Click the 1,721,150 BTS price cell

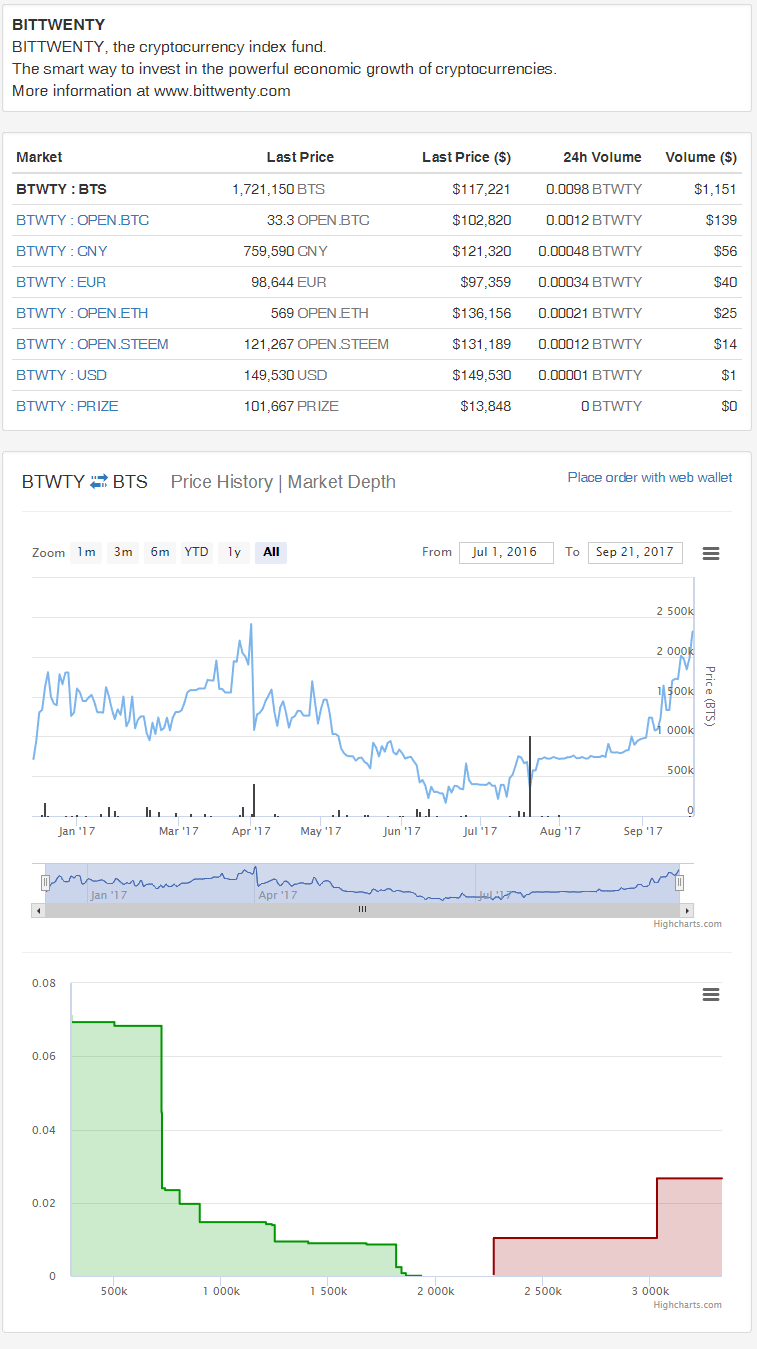coord(278,189)
